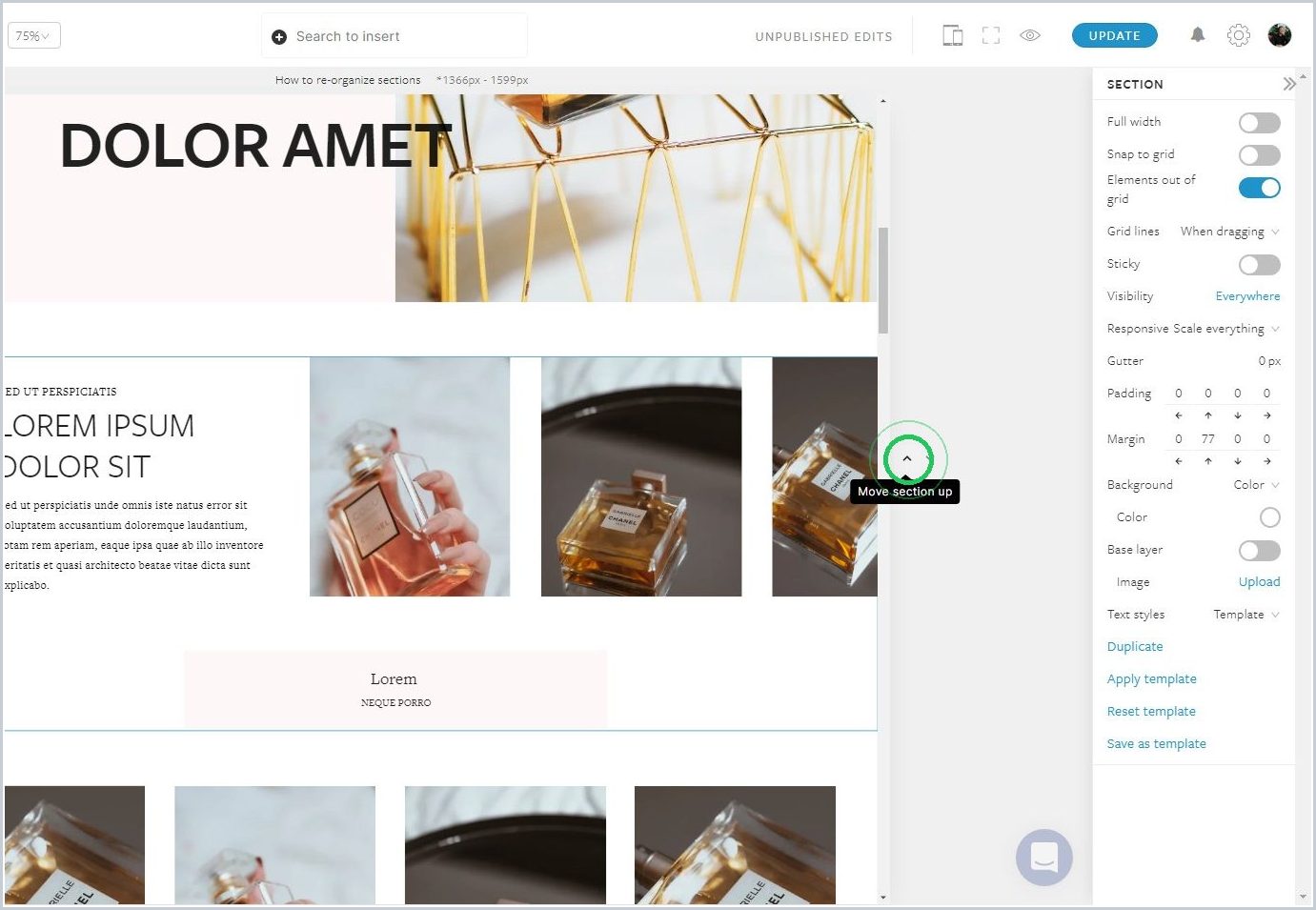Click the Apply template link
The width and height of the screenshot is (1316, 910).
click(1151, 678)
